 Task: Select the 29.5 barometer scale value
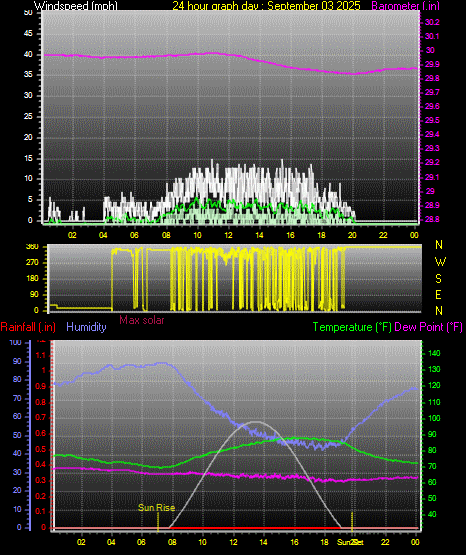pos(432,120)
